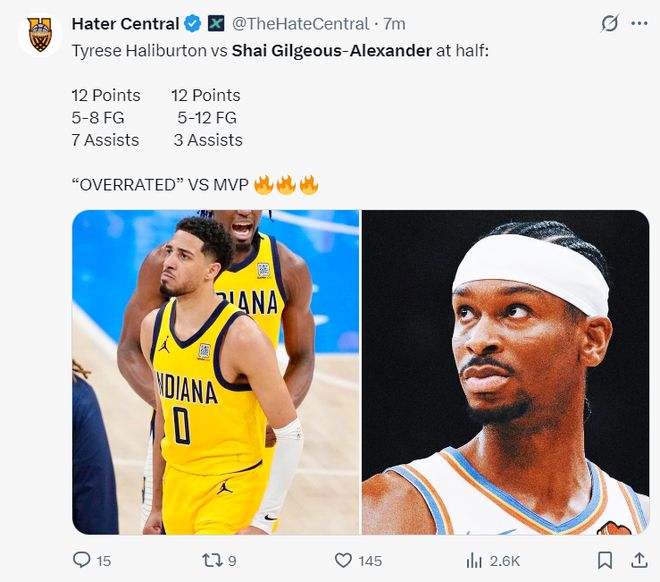Open the three-dot More options menu
Image resolution: width=660 pixels, height=582 pixels.
[x=639, y=23]
